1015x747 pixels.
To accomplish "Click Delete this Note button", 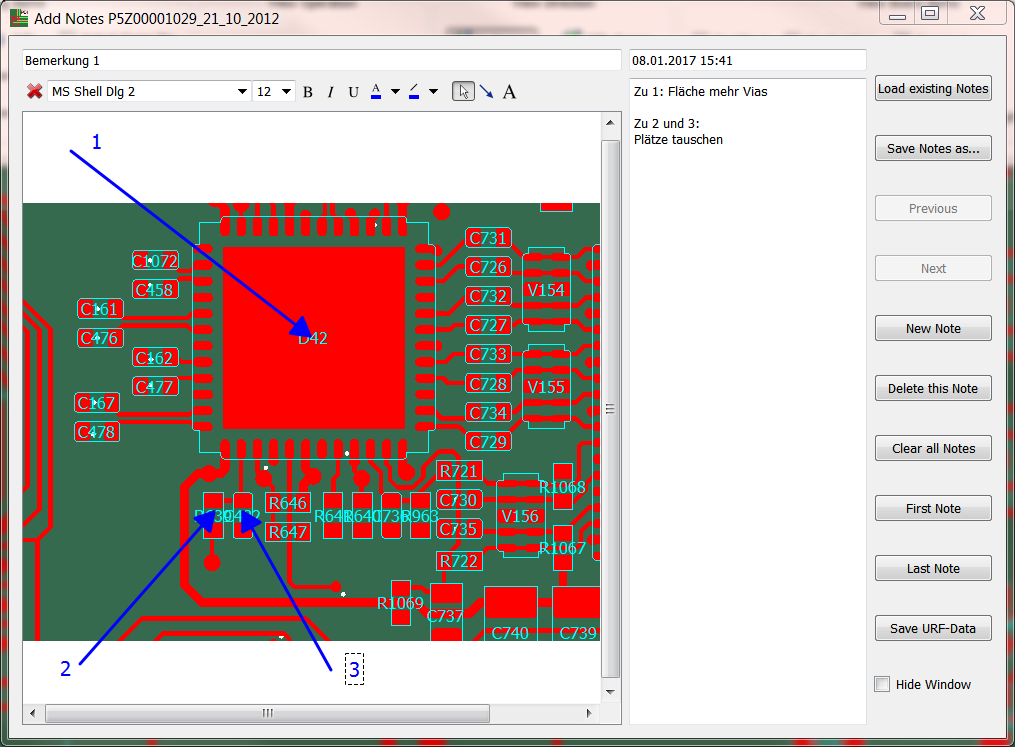I will click(x=933, y=388).
